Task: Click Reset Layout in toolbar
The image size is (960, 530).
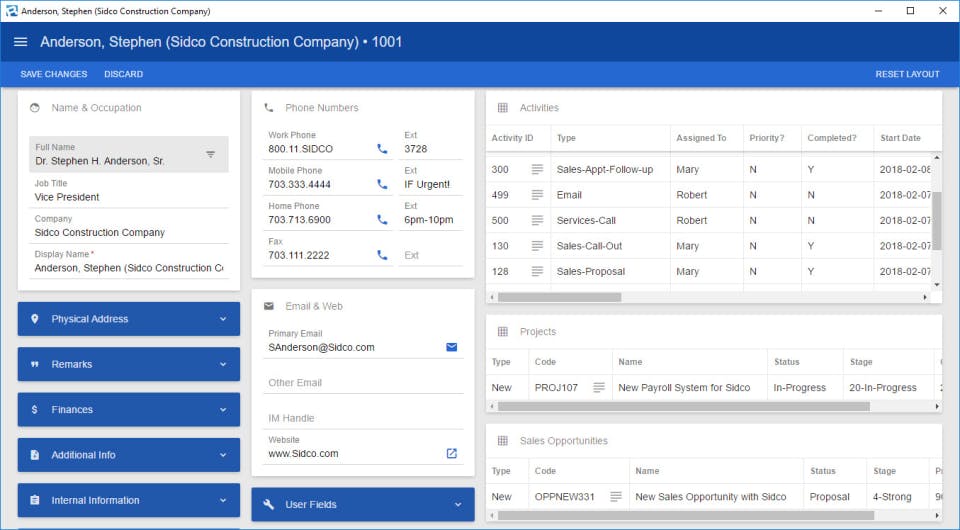Action: 907,74
